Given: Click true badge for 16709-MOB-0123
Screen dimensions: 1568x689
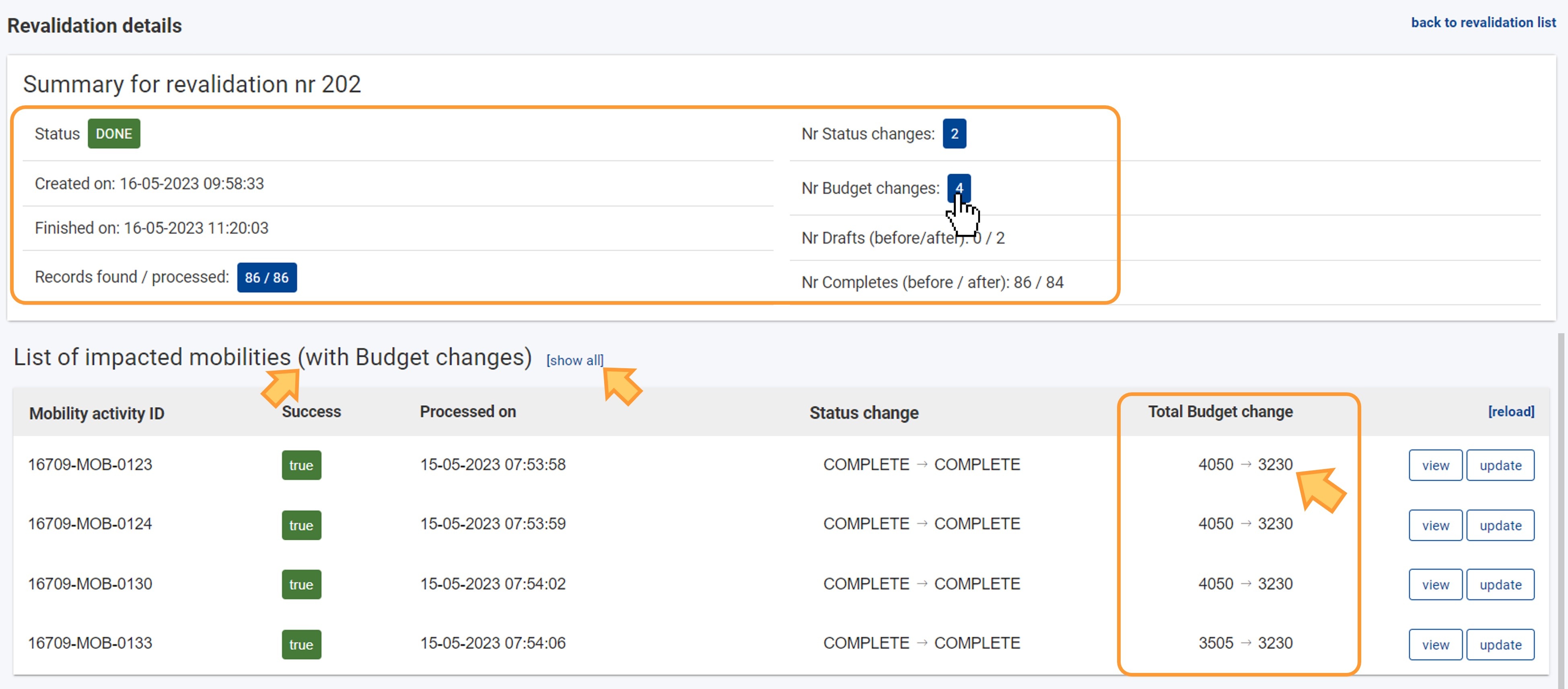Looking at the screenshot, I should point(301,465).
